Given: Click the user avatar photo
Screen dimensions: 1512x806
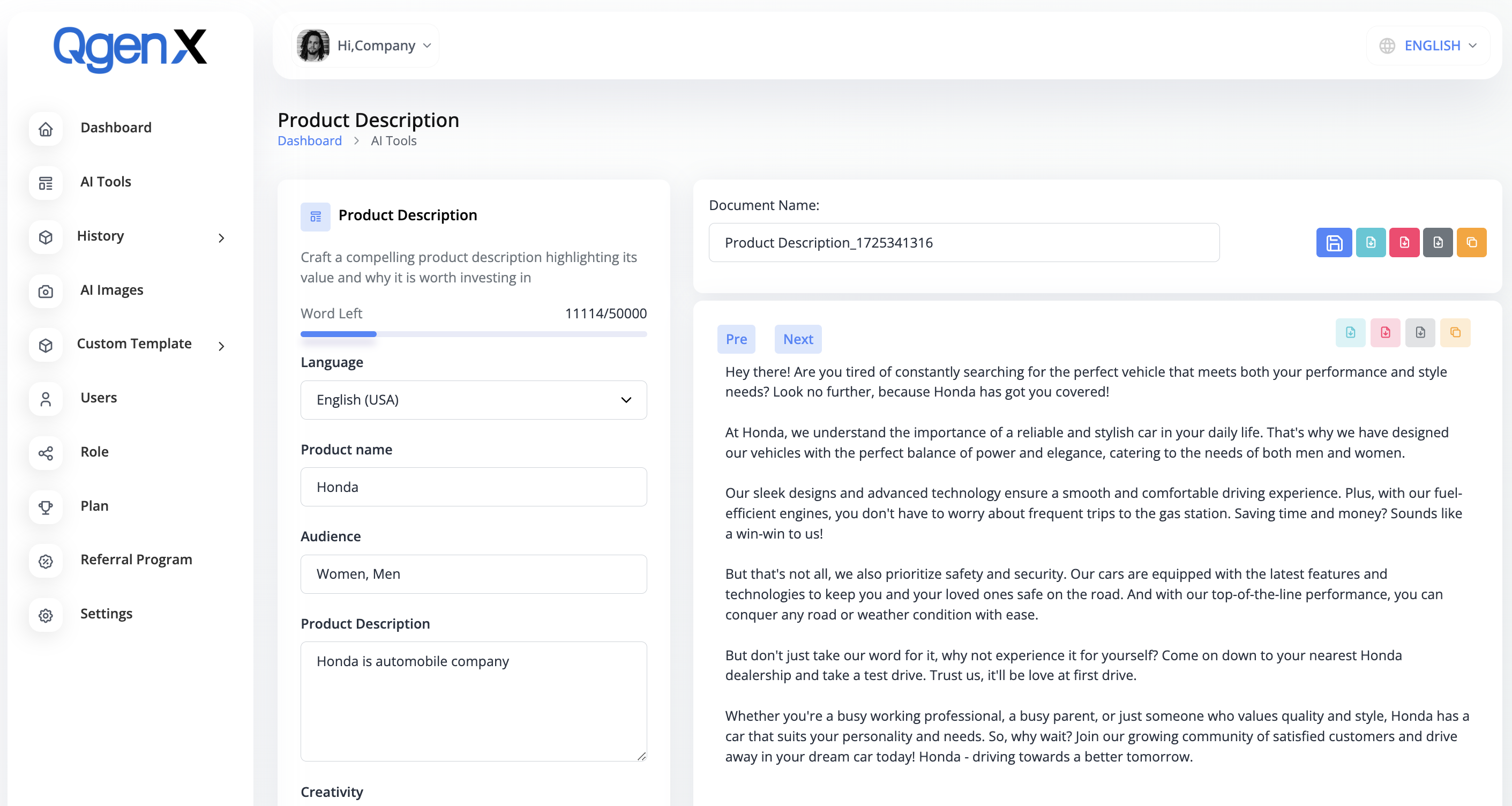Looking at the screenshot, I should point(313,45).
